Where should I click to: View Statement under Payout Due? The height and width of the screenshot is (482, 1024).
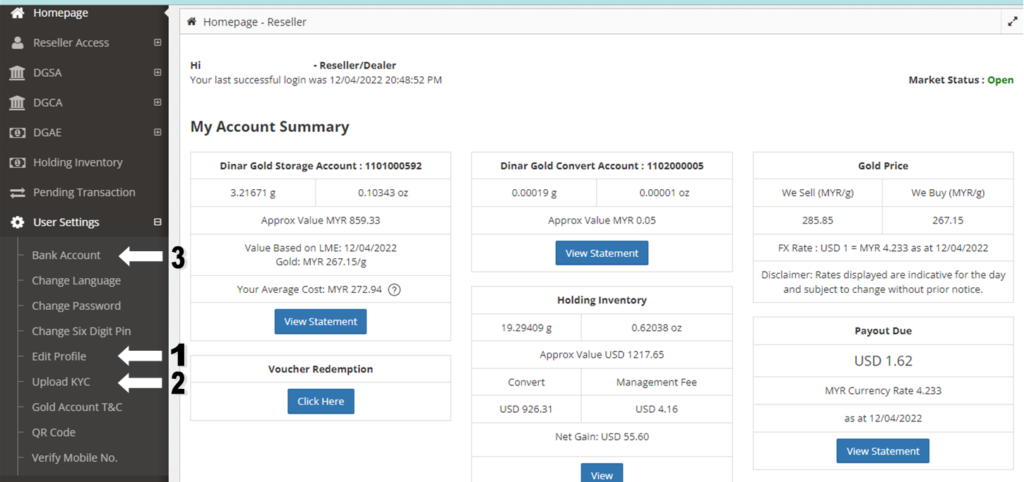point(882,451)
